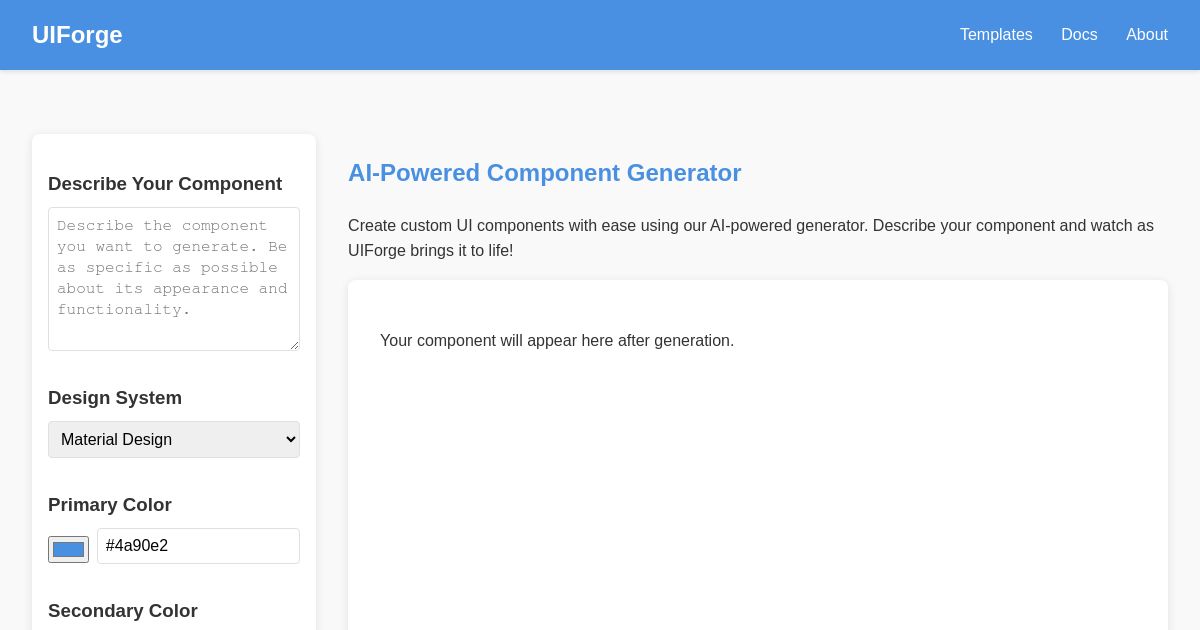
Task: Click the Describe Your Component label
Action: point(165,184)
